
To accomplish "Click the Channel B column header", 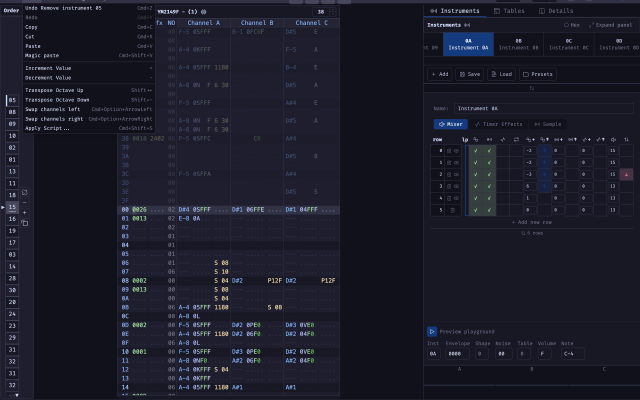I will coord(257,23).
